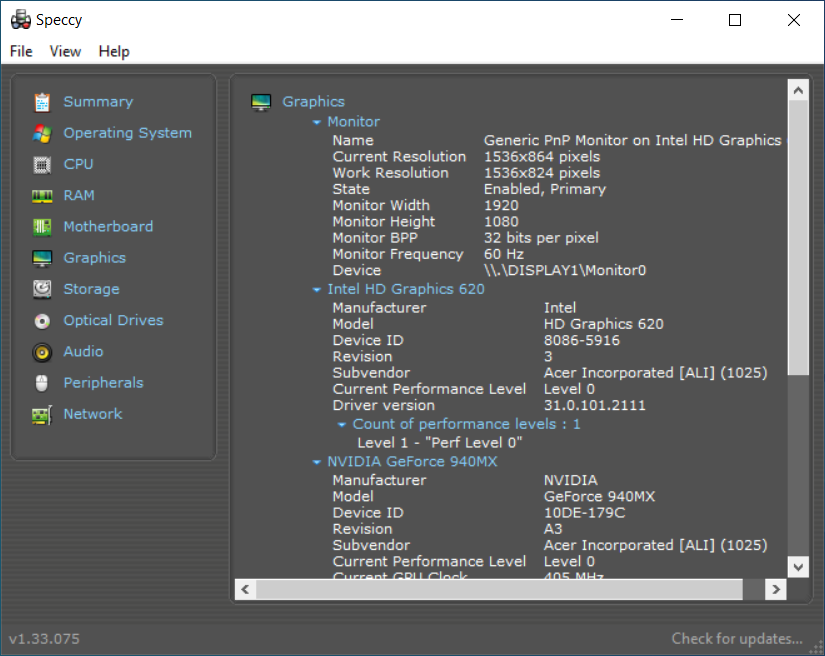Collapse Count of performance levels node
Screen dimensions: 825x656
[342, 425]
